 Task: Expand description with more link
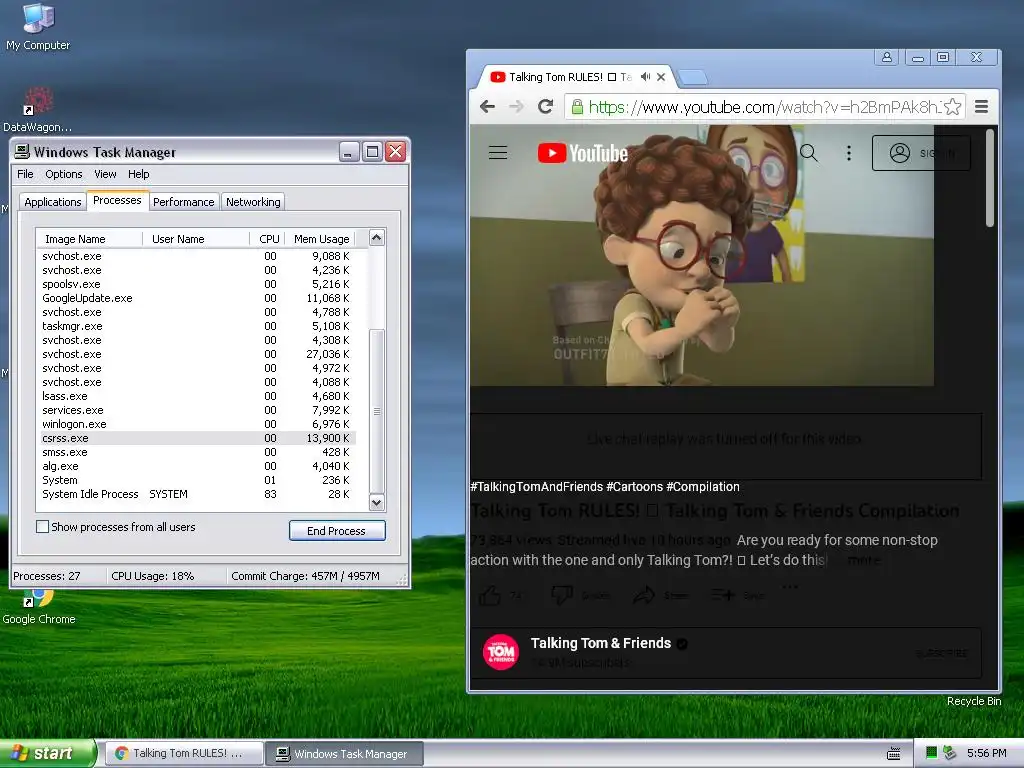tap(863, 560)
